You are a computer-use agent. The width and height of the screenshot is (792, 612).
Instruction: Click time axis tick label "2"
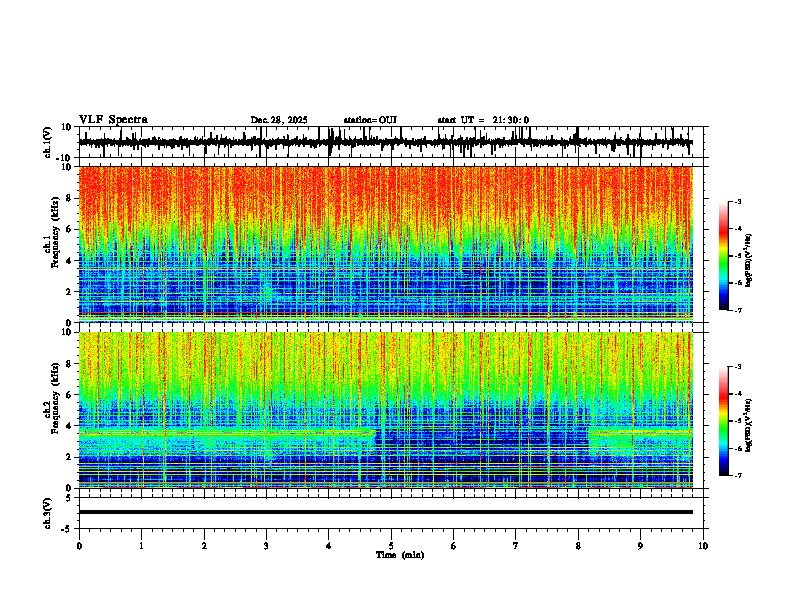tap(204, 546)
